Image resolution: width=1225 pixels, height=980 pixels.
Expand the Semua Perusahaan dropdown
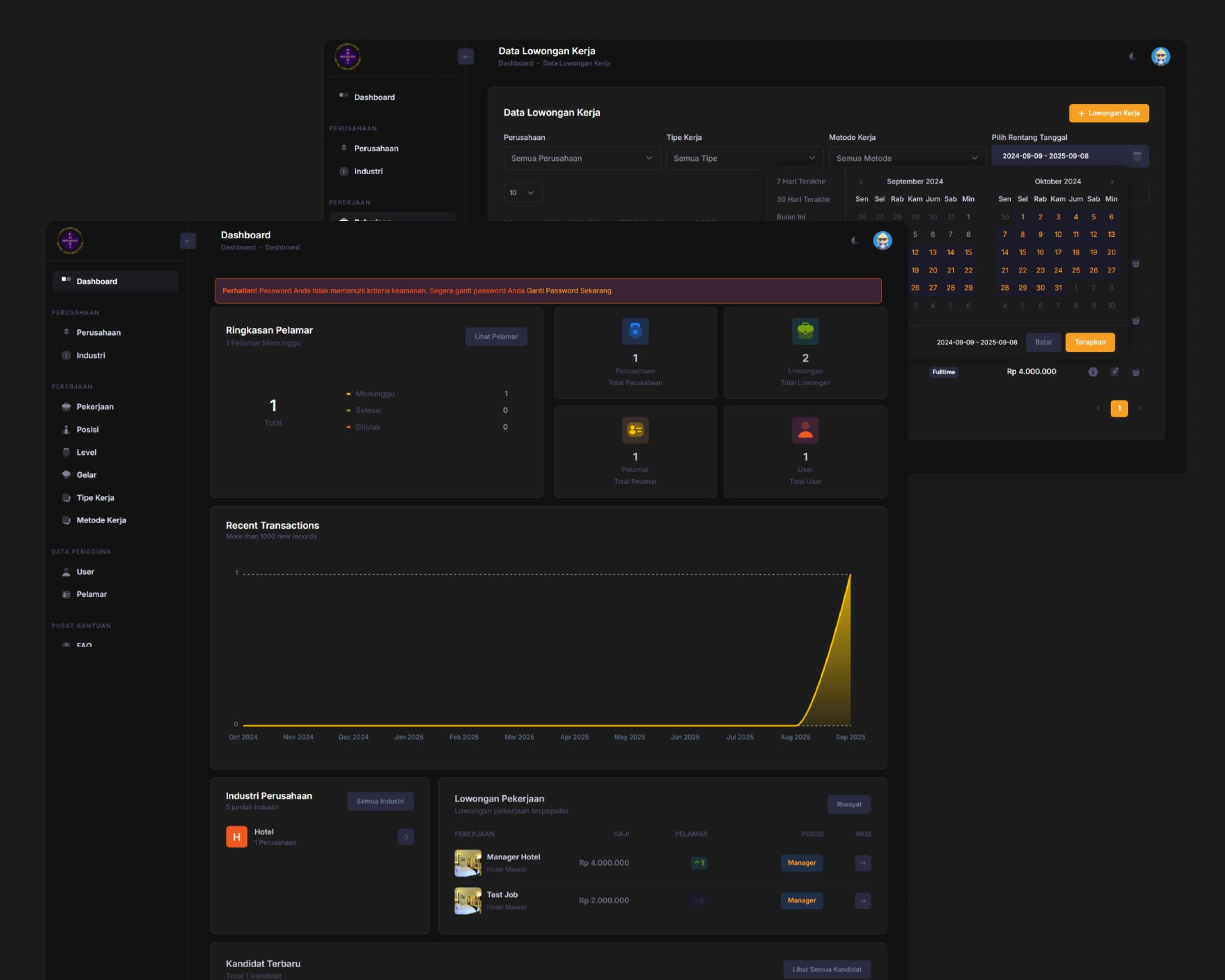tap(582, 158)
